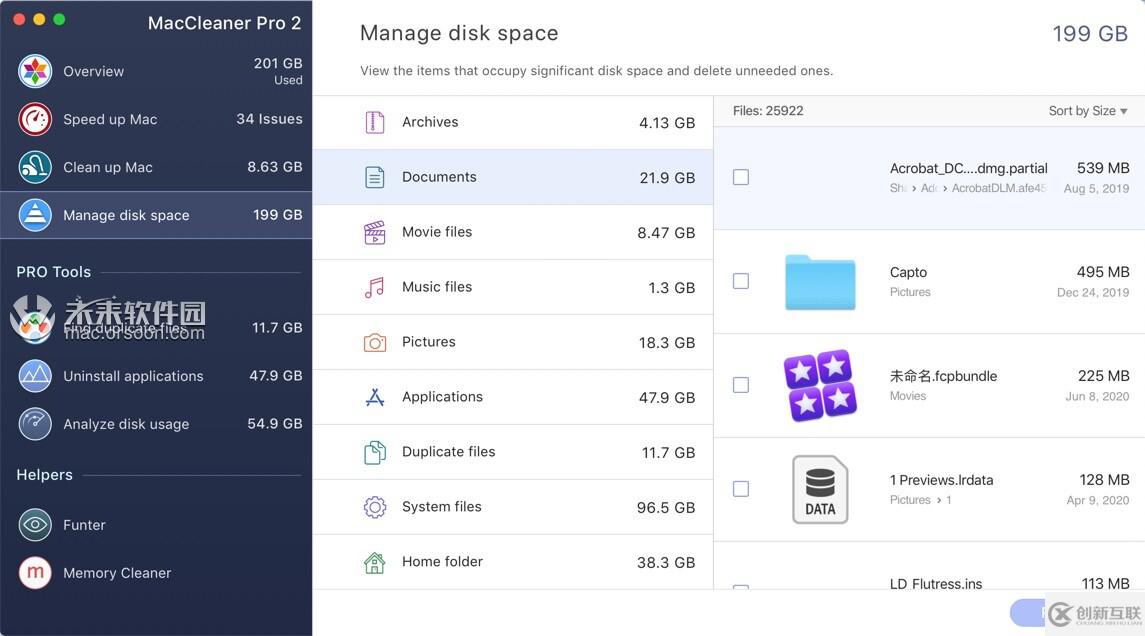Open the Memory Cleaner helper
Image resolution: width=1145 pixels, height=636 pixels.
[116, 572]
